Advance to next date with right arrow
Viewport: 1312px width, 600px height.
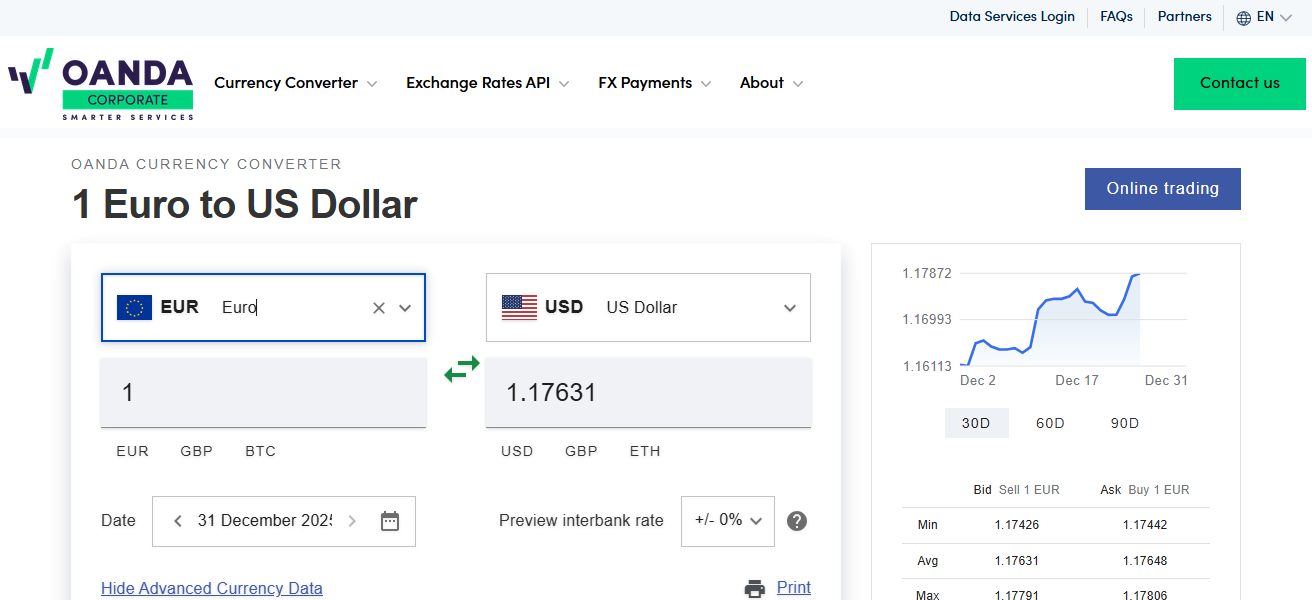352,521
